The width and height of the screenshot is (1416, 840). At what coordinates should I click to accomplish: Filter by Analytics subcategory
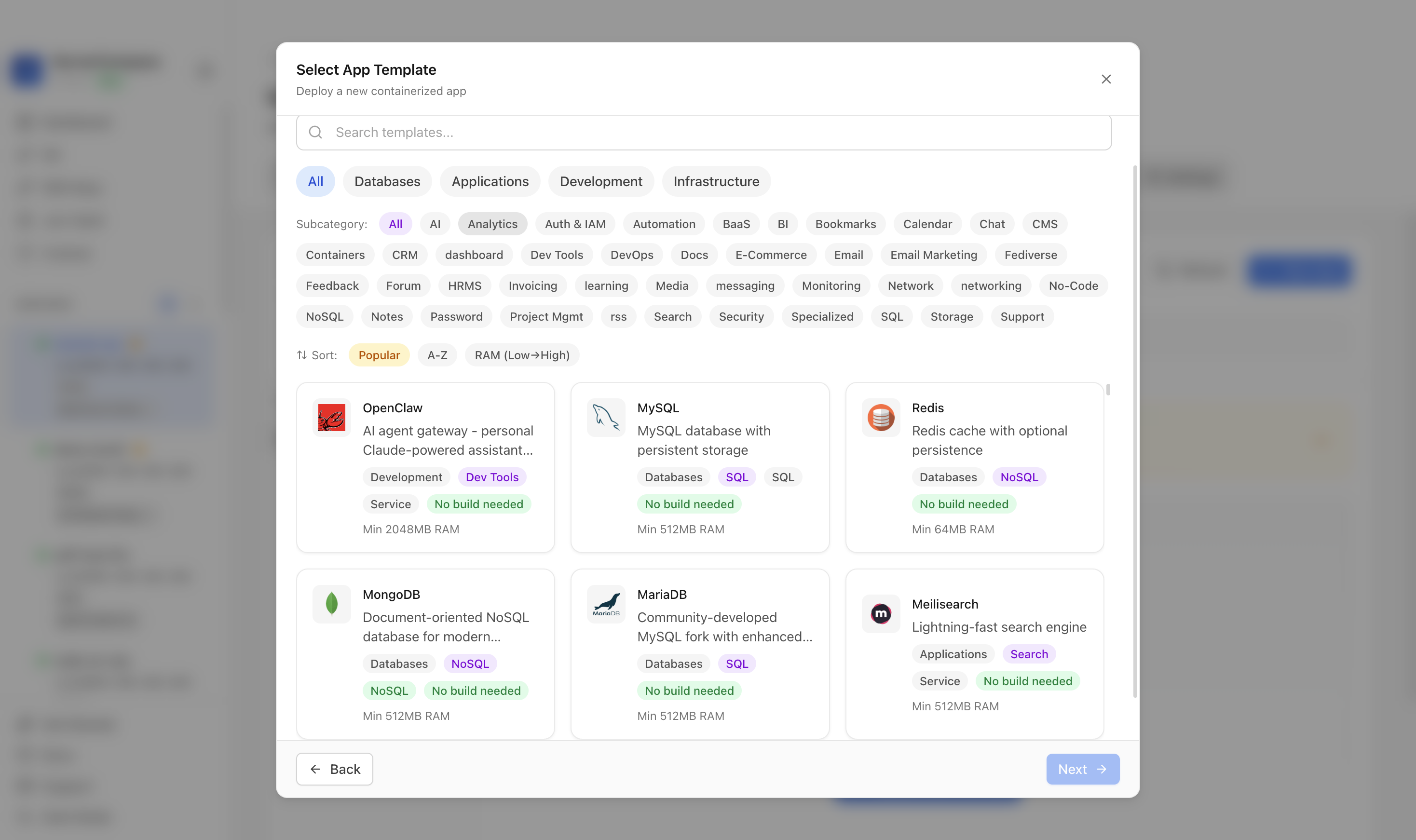click(x=492, y=224)
